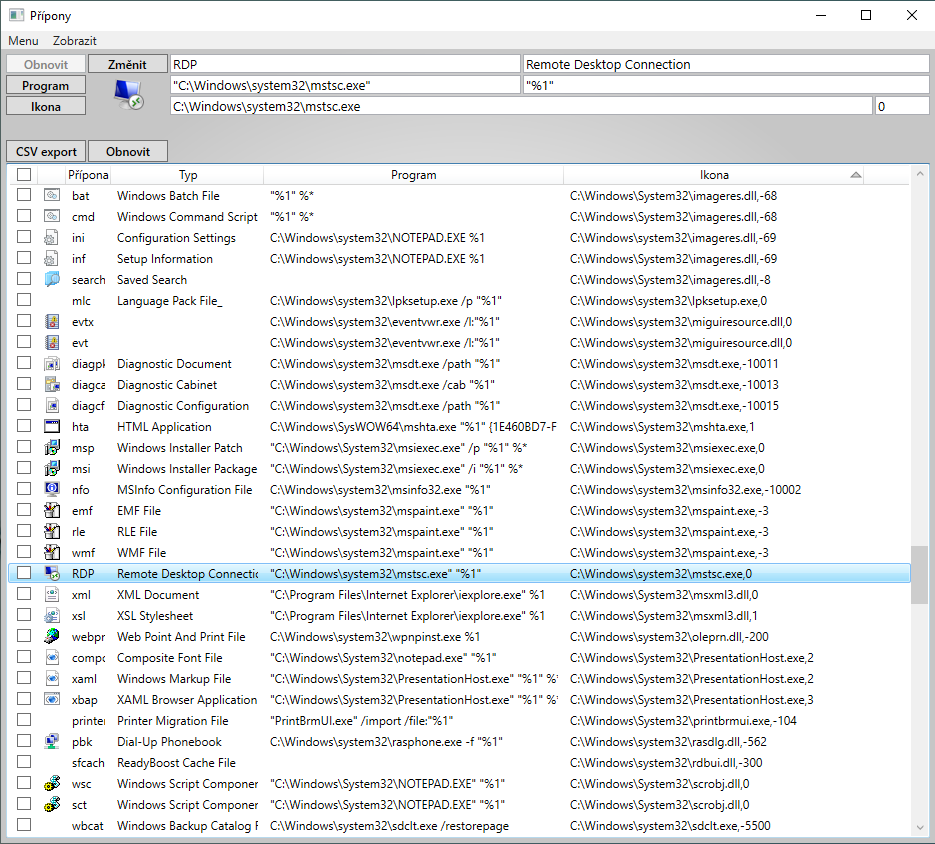Sort by the Přípona column header
935x844 pixels.
click(x=88, y=175)
